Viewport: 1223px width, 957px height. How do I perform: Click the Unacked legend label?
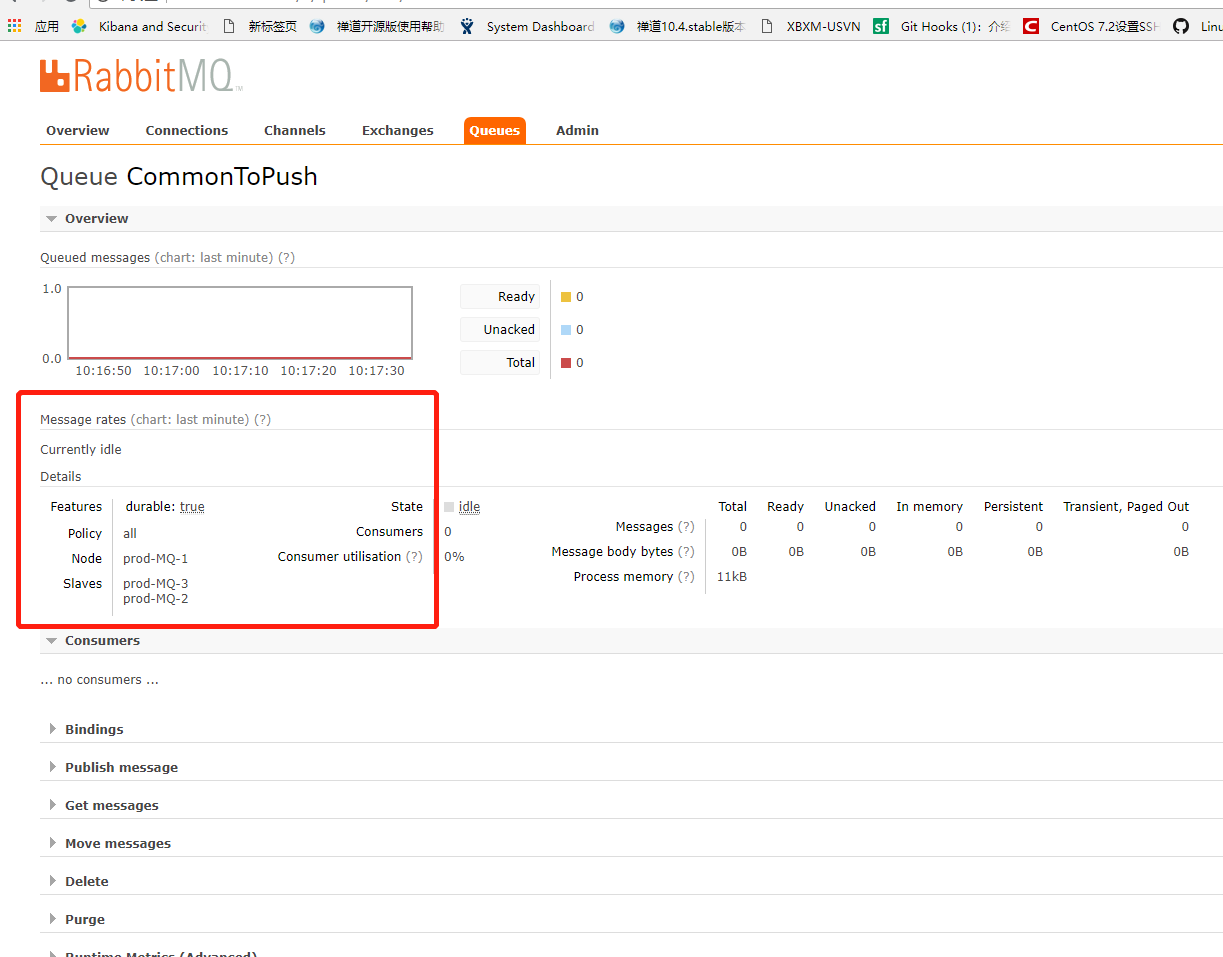tap(500, 329)
